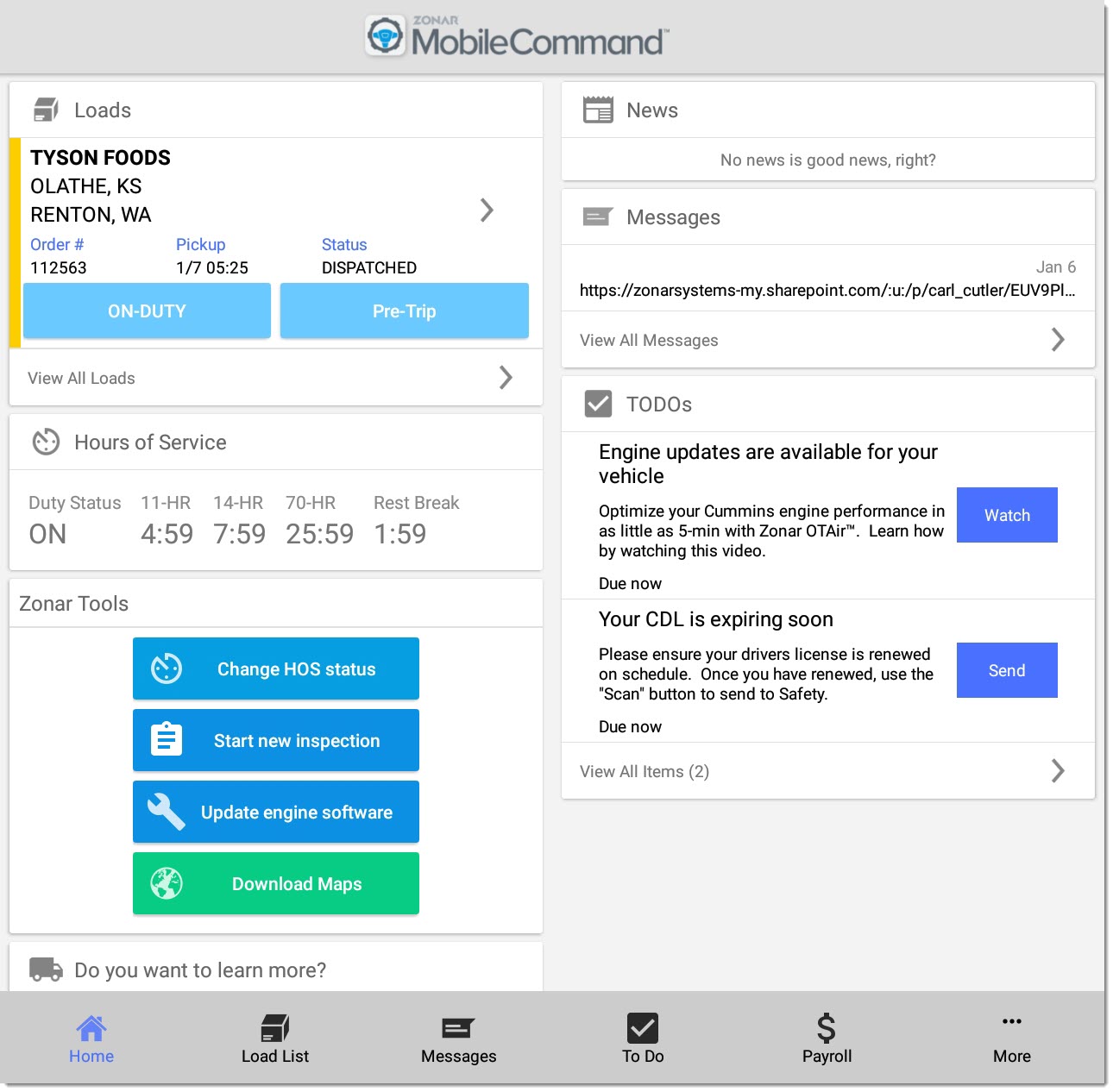This screenshot has height=1092, width=1113.
Task: Expand View All Items (2) chevron
Action: [x=1059, y=770]
